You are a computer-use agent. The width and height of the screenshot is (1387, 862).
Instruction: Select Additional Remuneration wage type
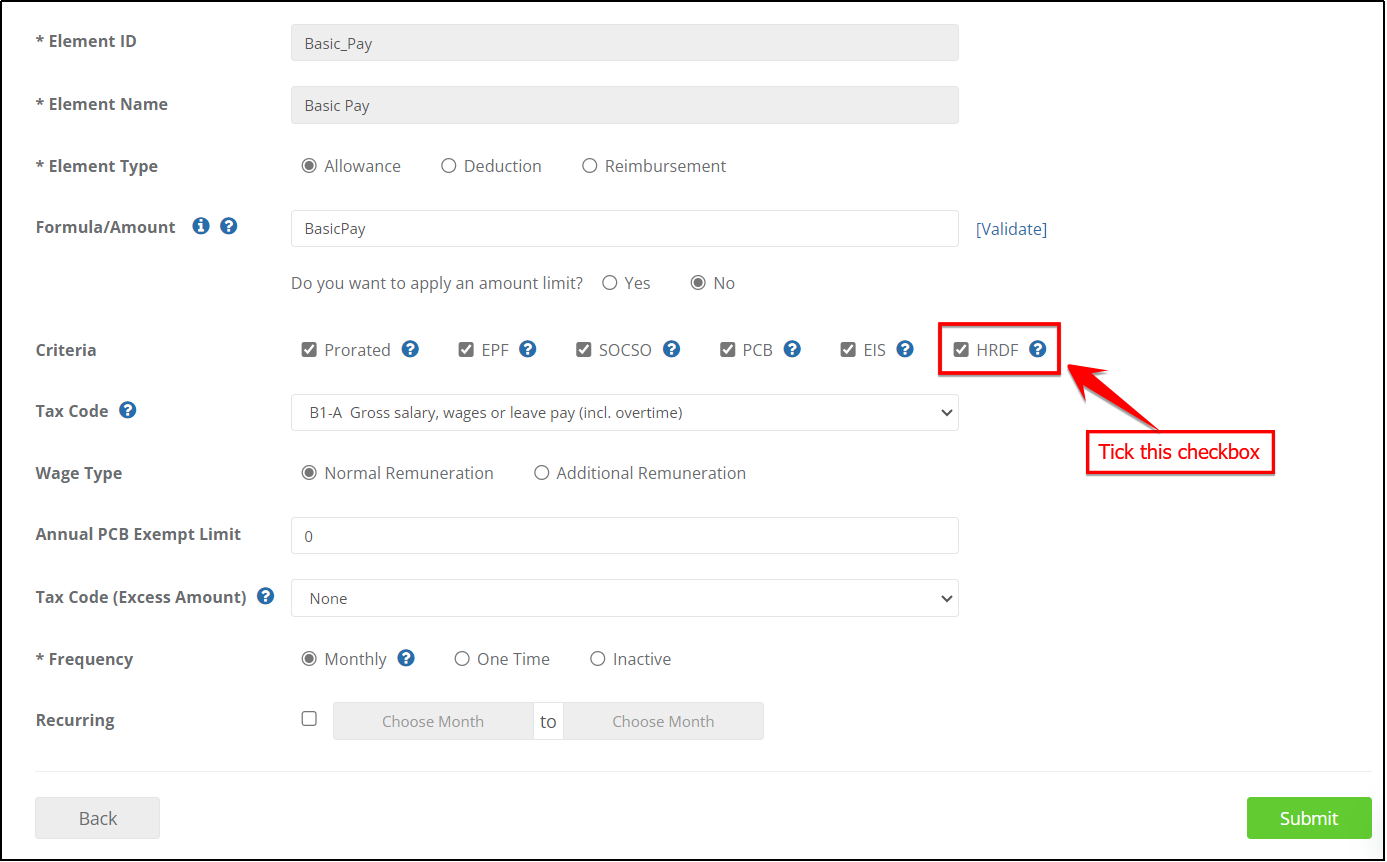pyautogui.click(x=542, y=473)
